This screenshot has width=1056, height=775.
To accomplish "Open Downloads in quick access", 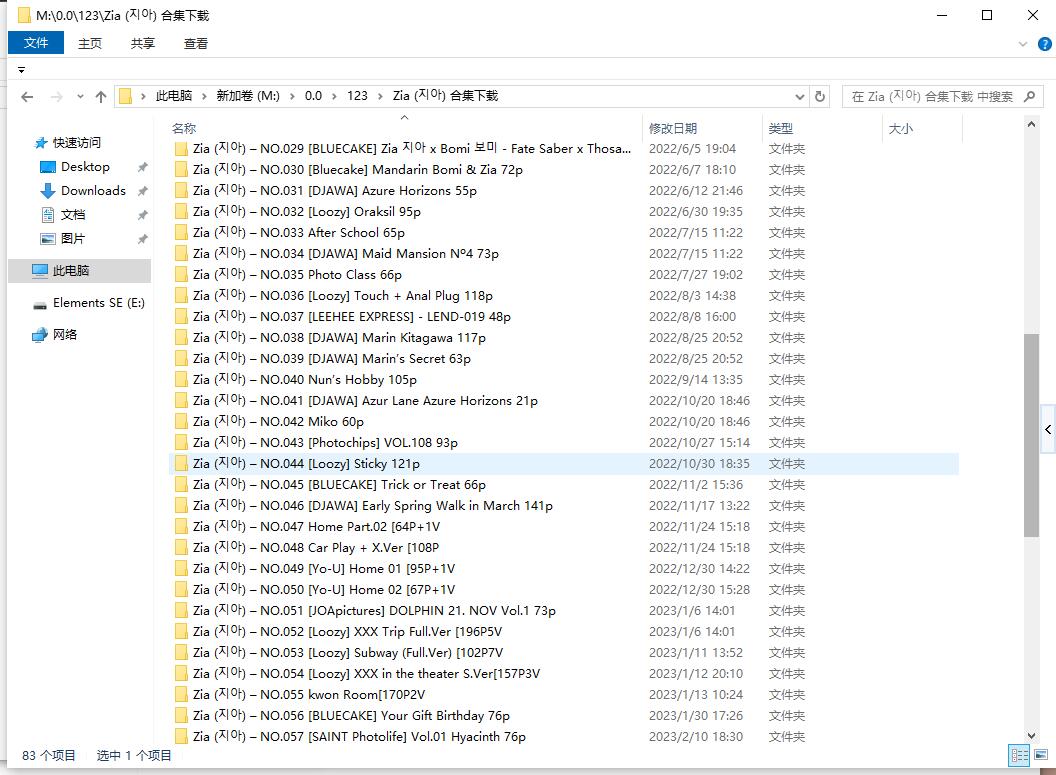I will [x=93, y=191].
